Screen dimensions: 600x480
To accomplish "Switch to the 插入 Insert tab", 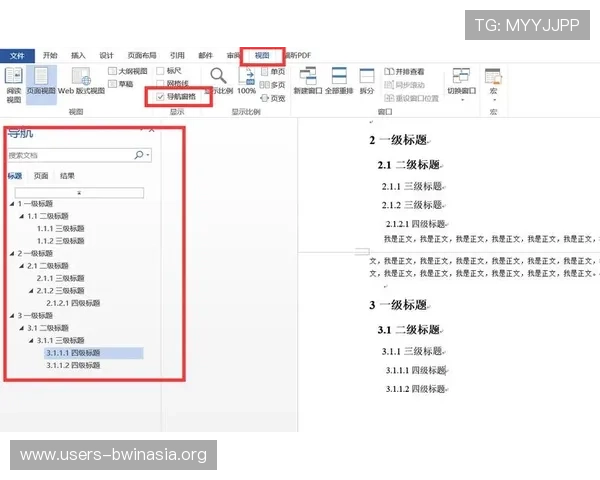I will pos(78,56).
